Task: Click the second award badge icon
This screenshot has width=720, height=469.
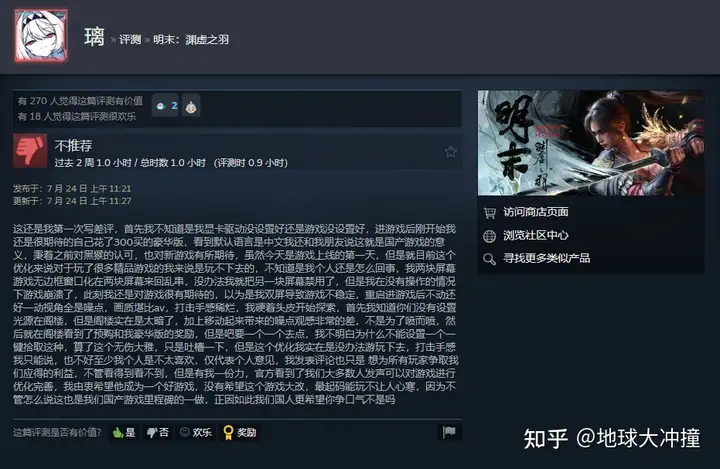Action: (x=191, y=106)
